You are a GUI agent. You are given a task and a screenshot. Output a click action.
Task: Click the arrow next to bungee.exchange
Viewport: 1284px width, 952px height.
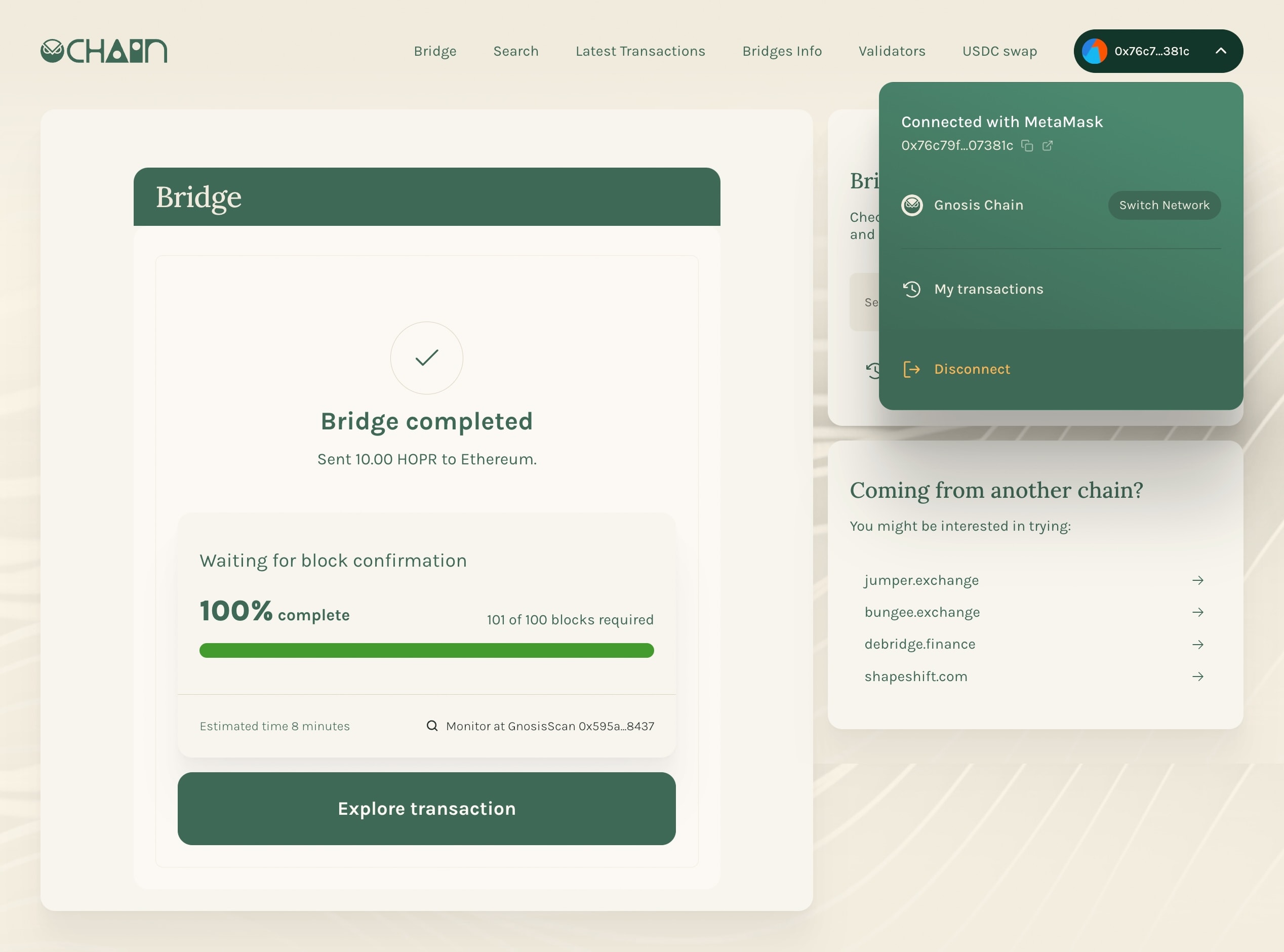coord(1198,612)
